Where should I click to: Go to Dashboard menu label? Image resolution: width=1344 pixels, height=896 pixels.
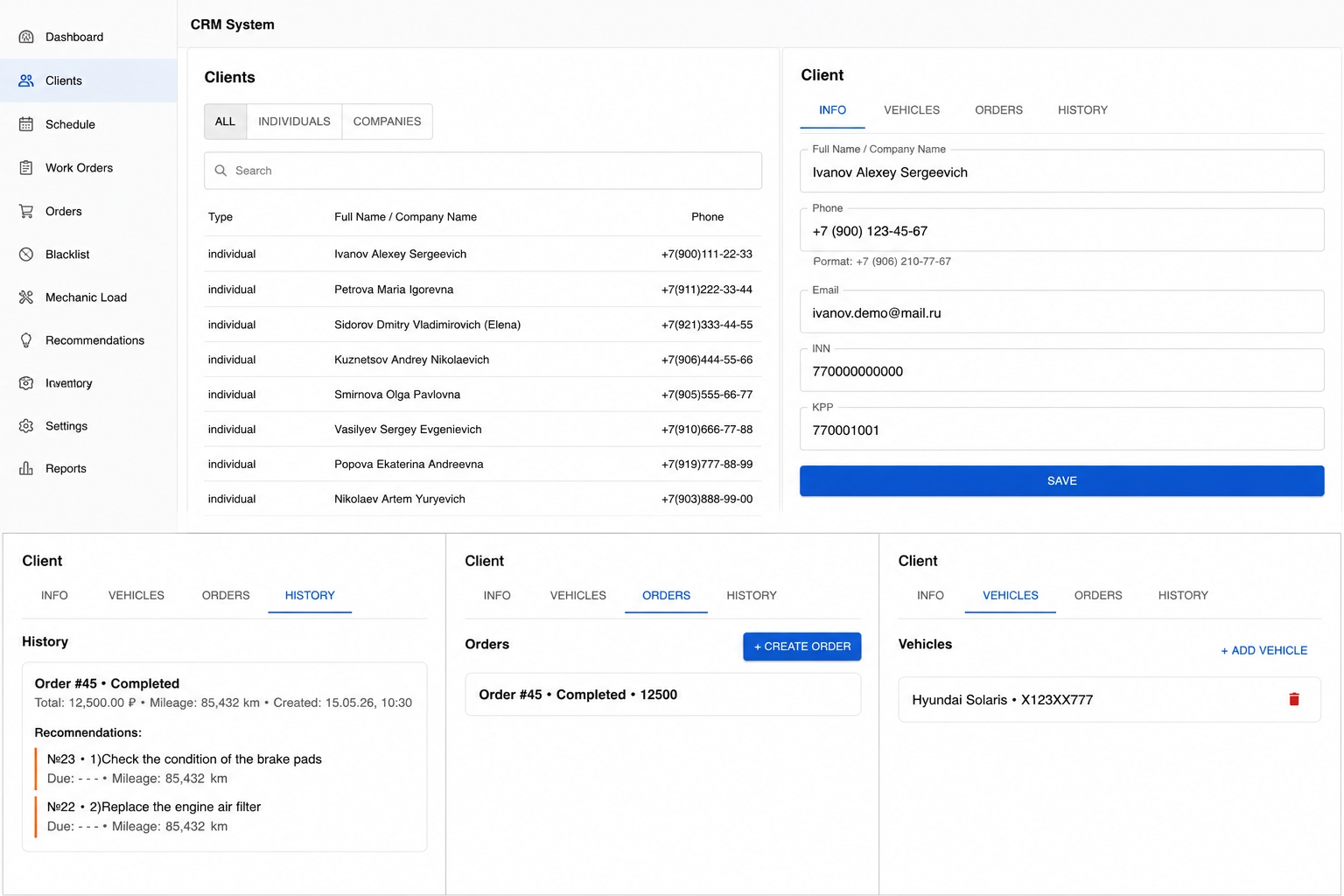pos(74,37)
